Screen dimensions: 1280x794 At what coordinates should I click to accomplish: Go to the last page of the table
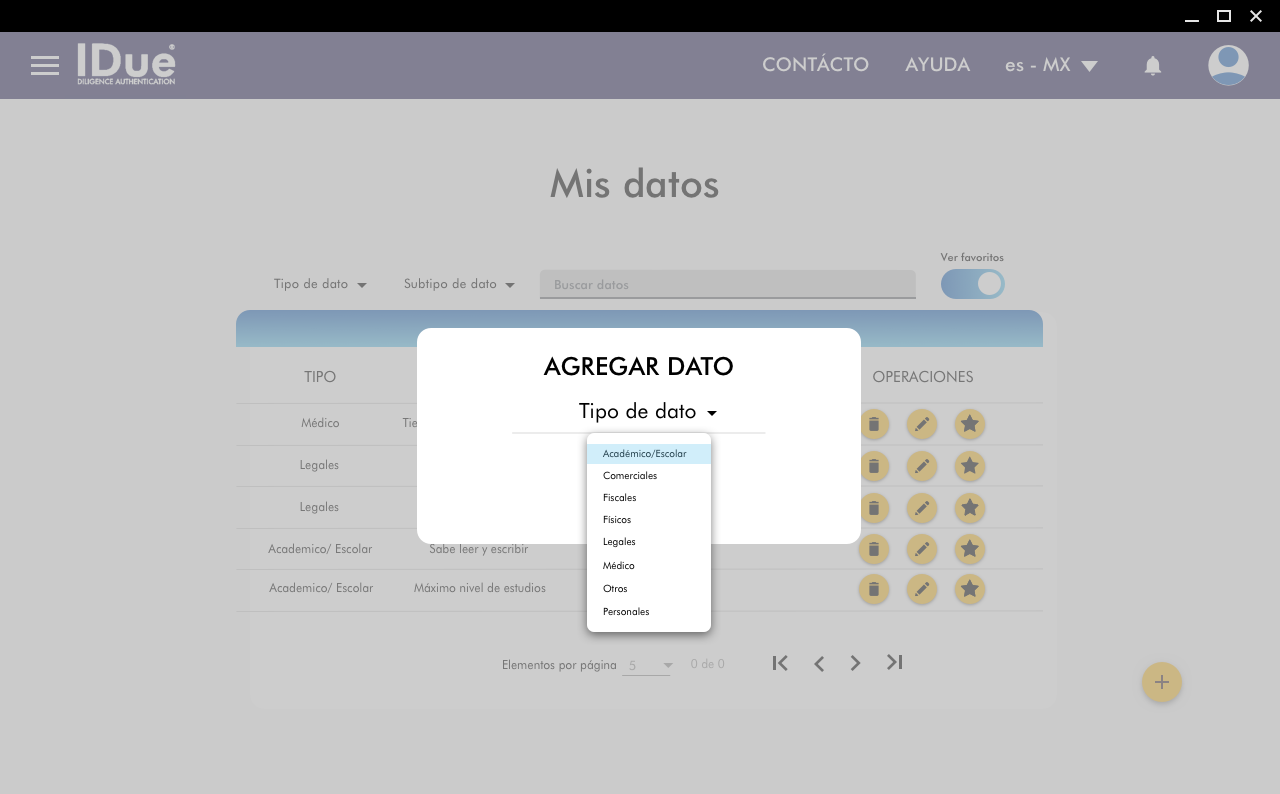[x=894, y=663]
